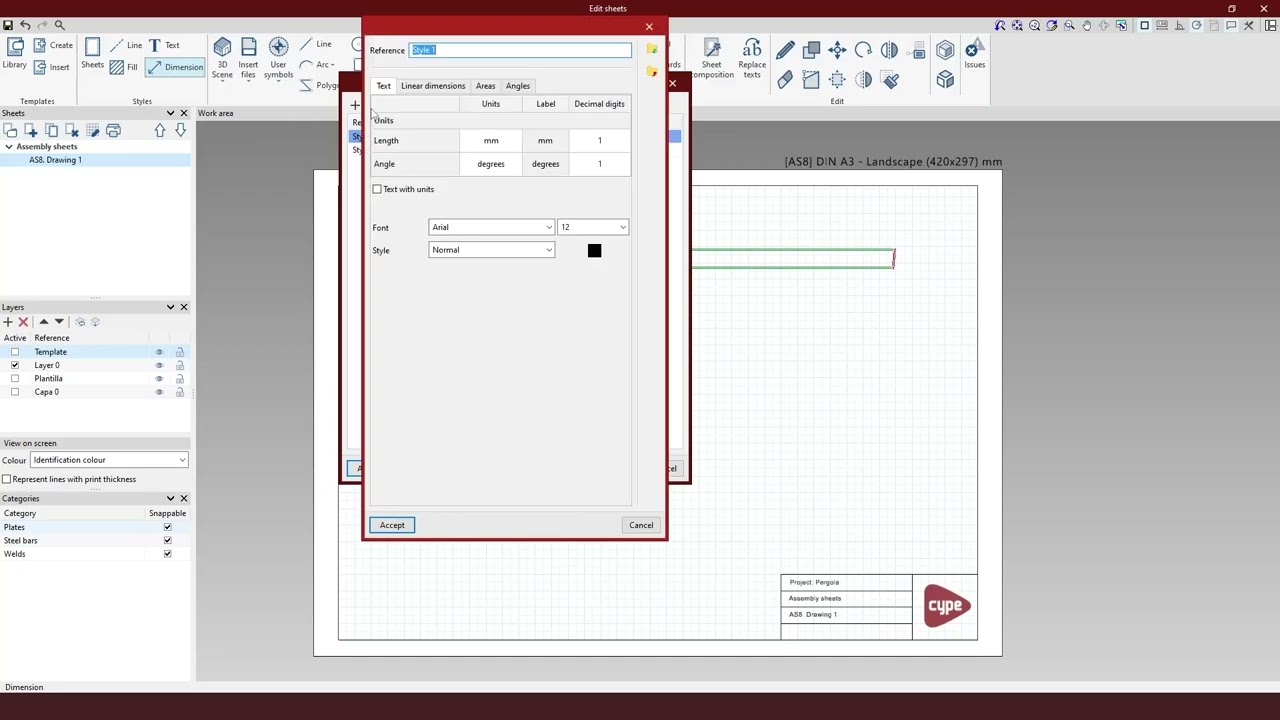Enable Text with units checkbox
Image resolution: width=1280 pixels, height=720 pixels.
377,189
